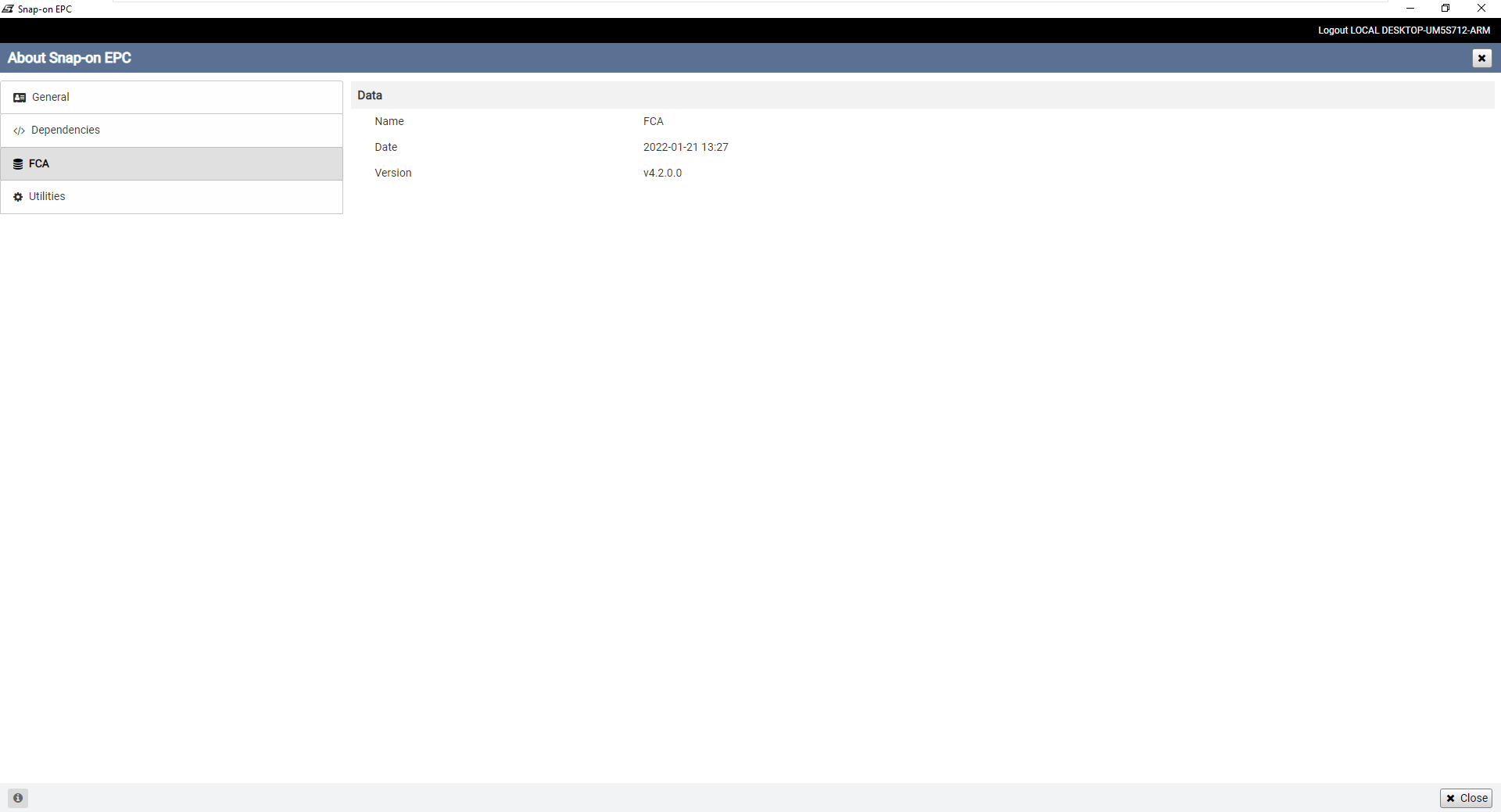
Task: Click the Dependencies code brackets icon
Action: [x=19, y=131]
